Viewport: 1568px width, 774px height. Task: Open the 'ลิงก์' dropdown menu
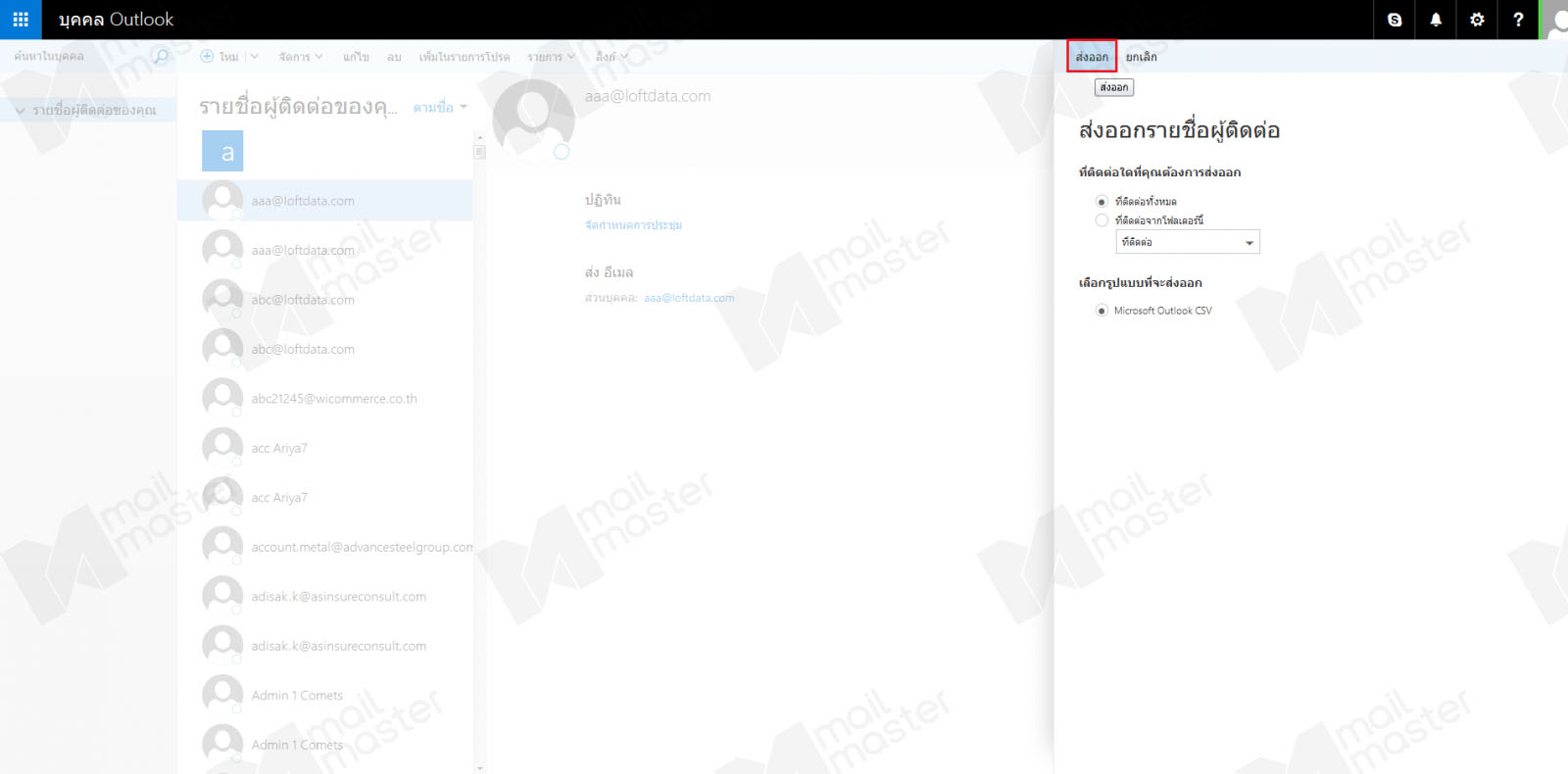pos(612,57)
